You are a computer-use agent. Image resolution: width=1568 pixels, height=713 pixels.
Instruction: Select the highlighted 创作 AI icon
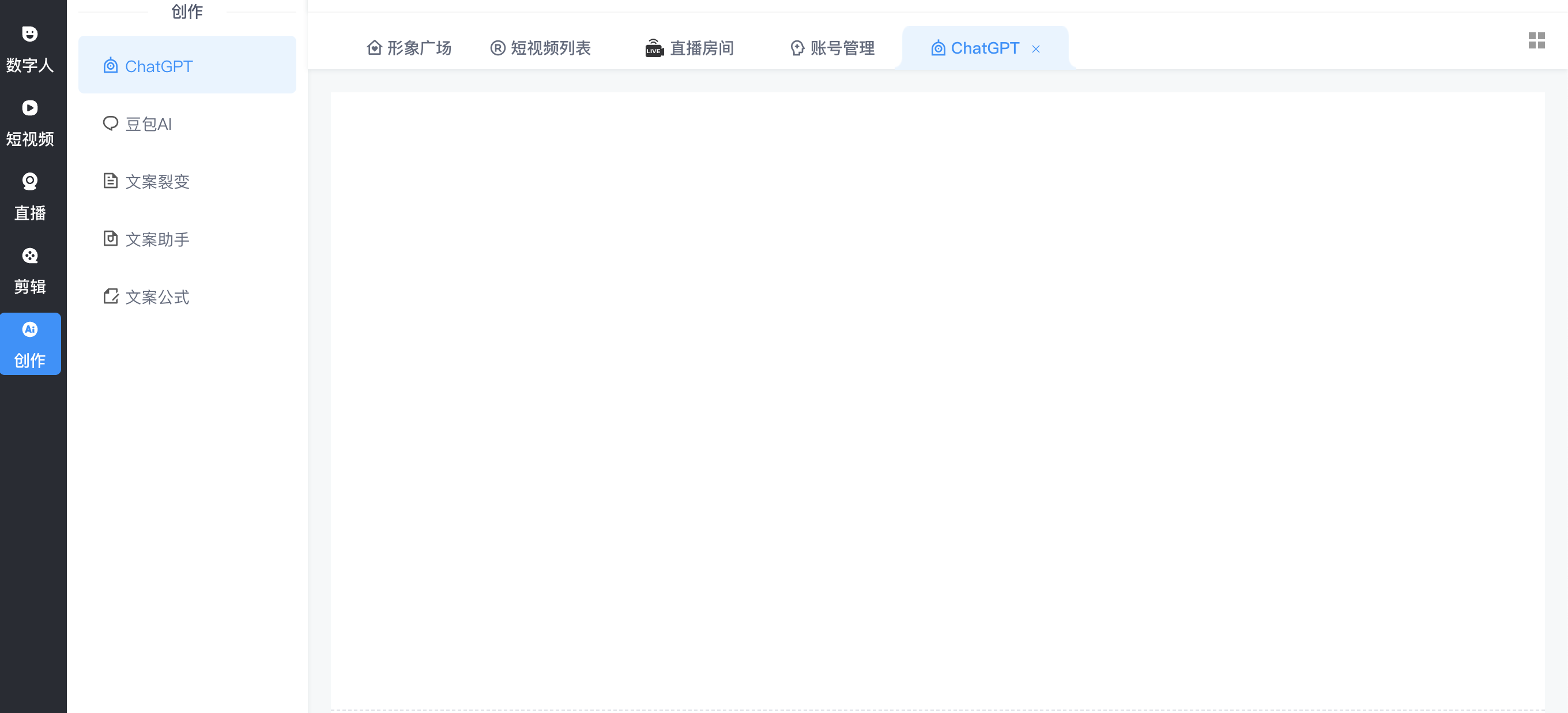click(31, 328)
